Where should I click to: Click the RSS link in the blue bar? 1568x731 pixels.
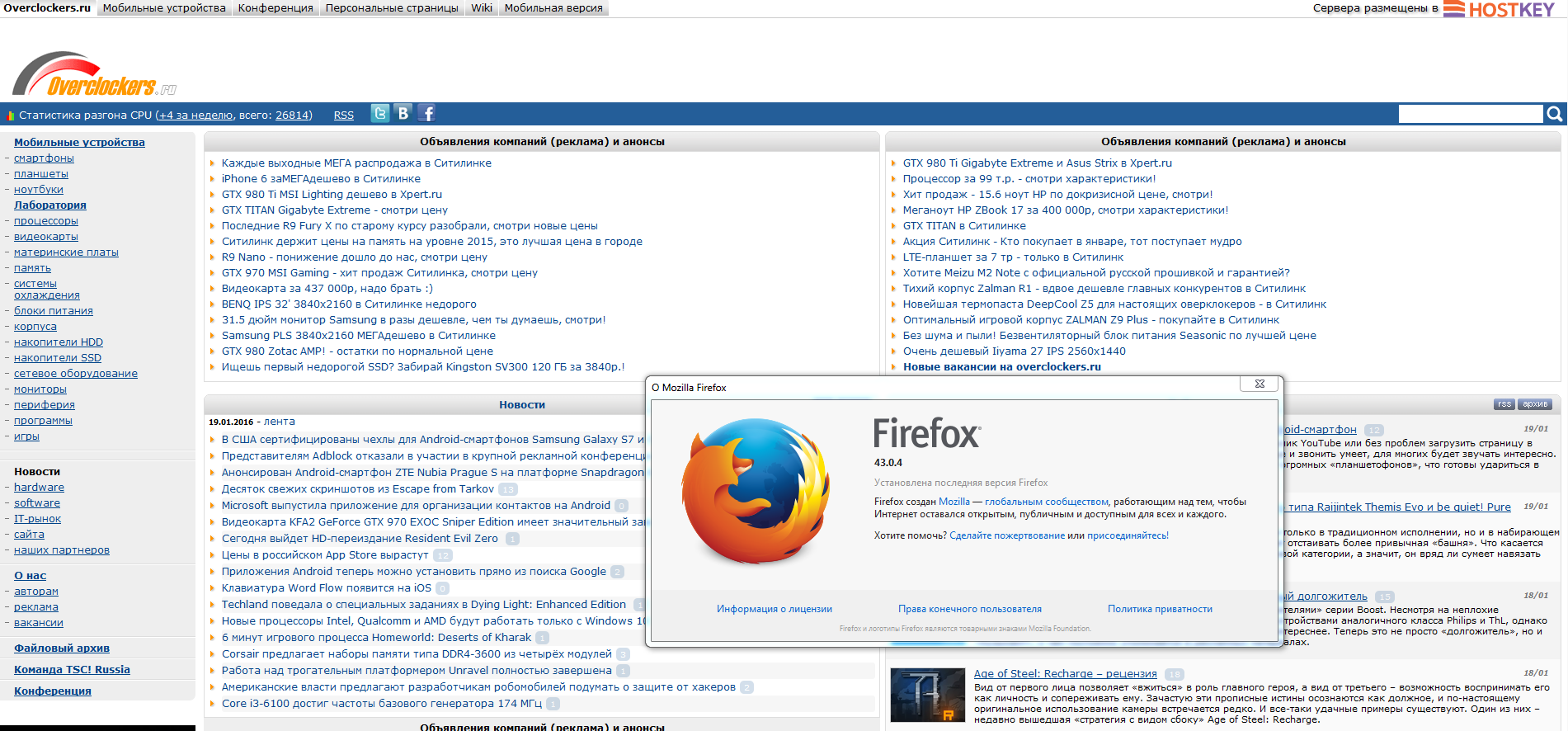click(344, 116)
